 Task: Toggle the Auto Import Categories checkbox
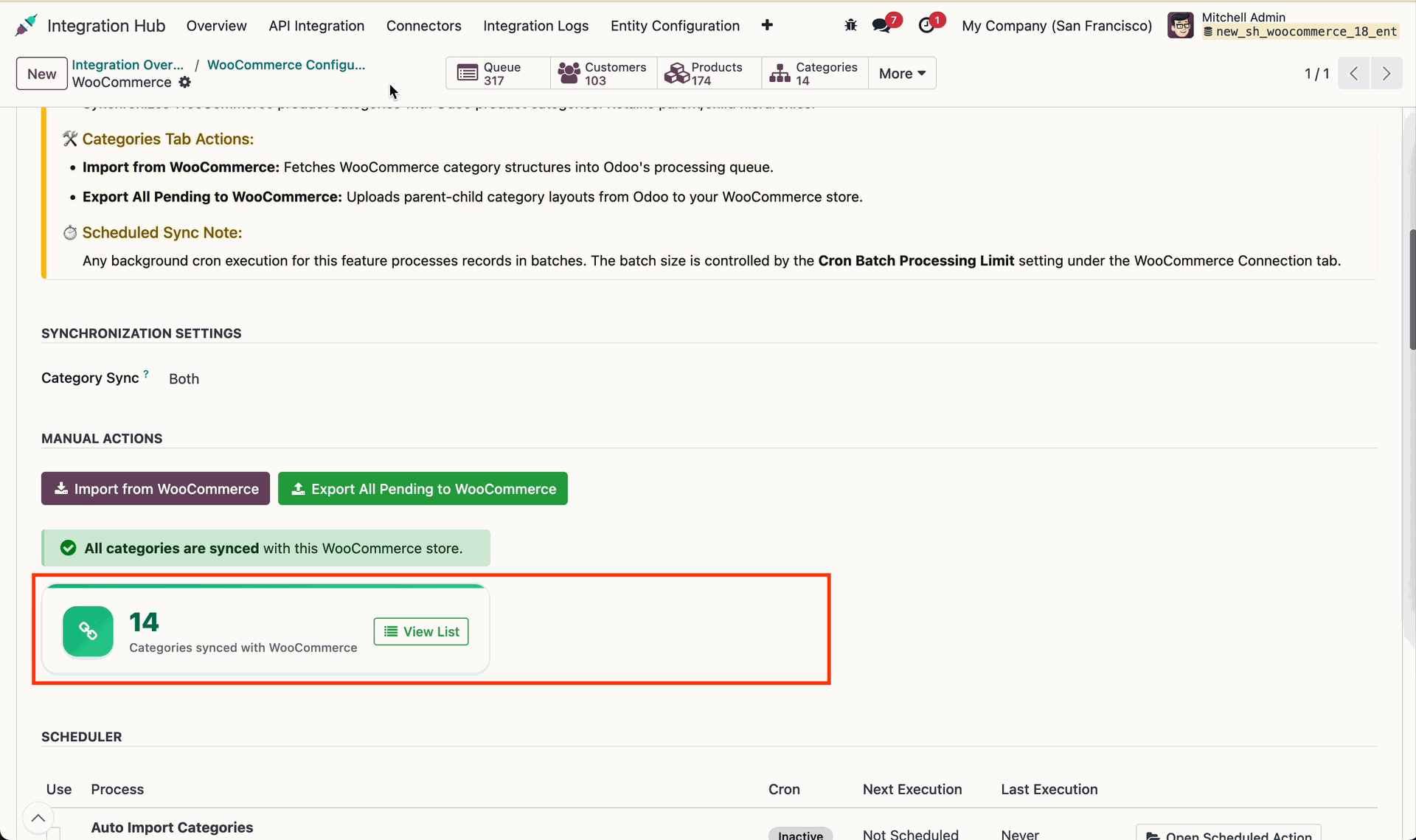(x=53, y=834)
